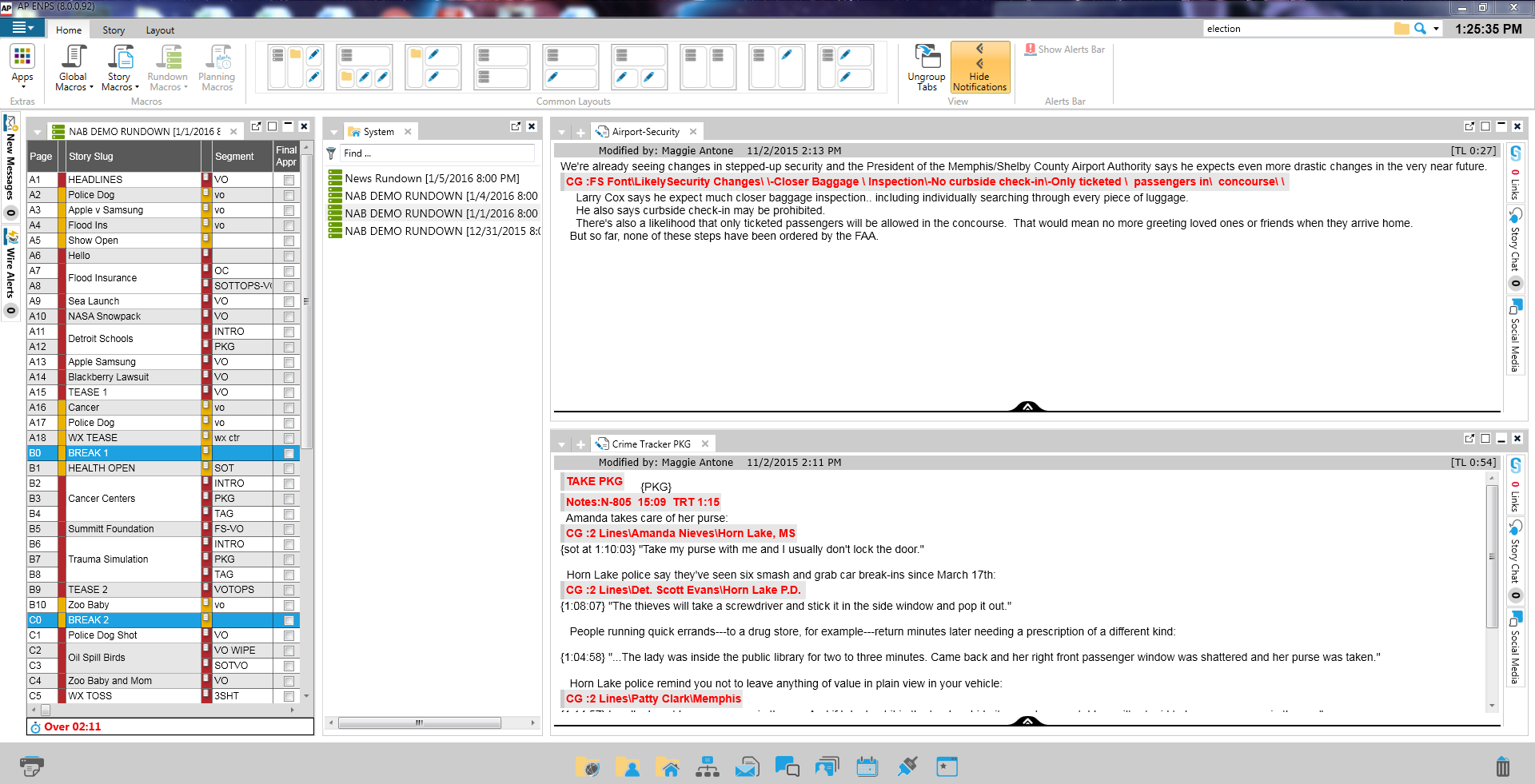Click the printer icon at bottom left
Screen dimensions: 1535x784
click(32, 766)
